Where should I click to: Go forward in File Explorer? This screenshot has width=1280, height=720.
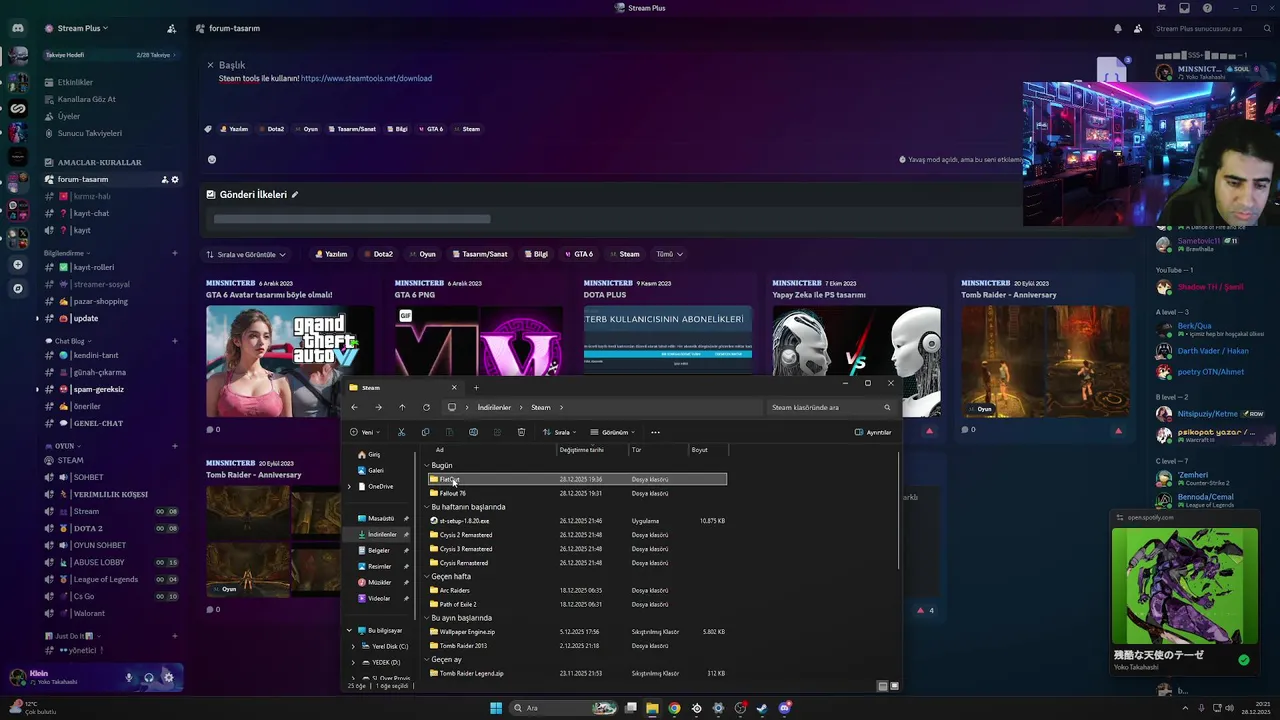(x=378, y=407)
